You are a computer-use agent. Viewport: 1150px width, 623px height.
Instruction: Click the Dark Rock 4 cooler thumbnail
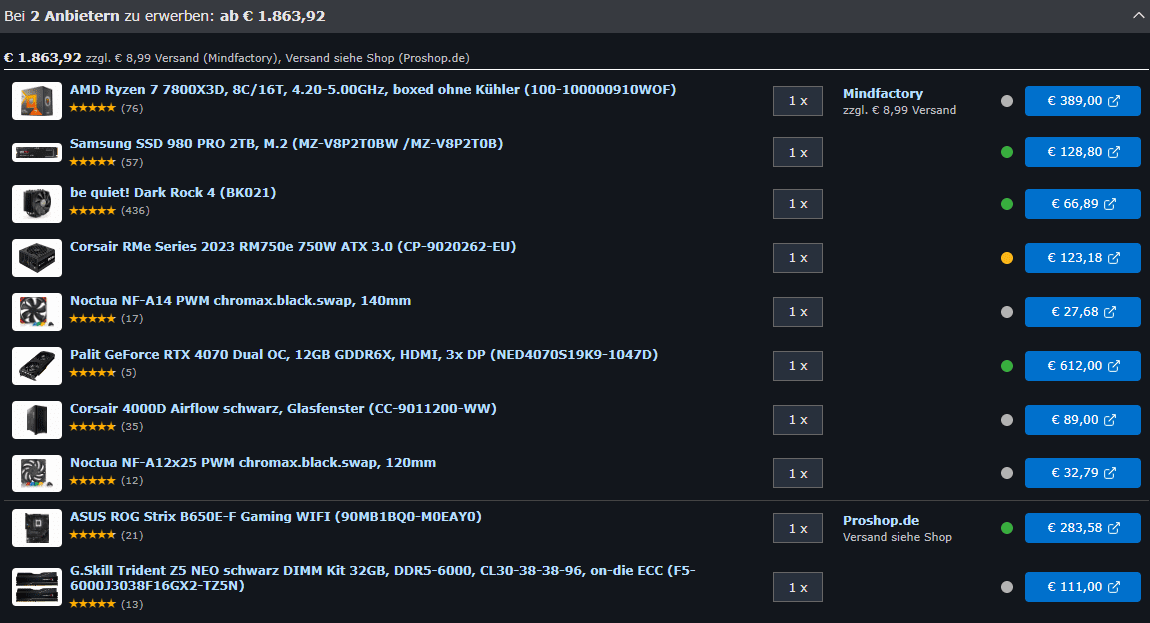[x=37, y=203]
